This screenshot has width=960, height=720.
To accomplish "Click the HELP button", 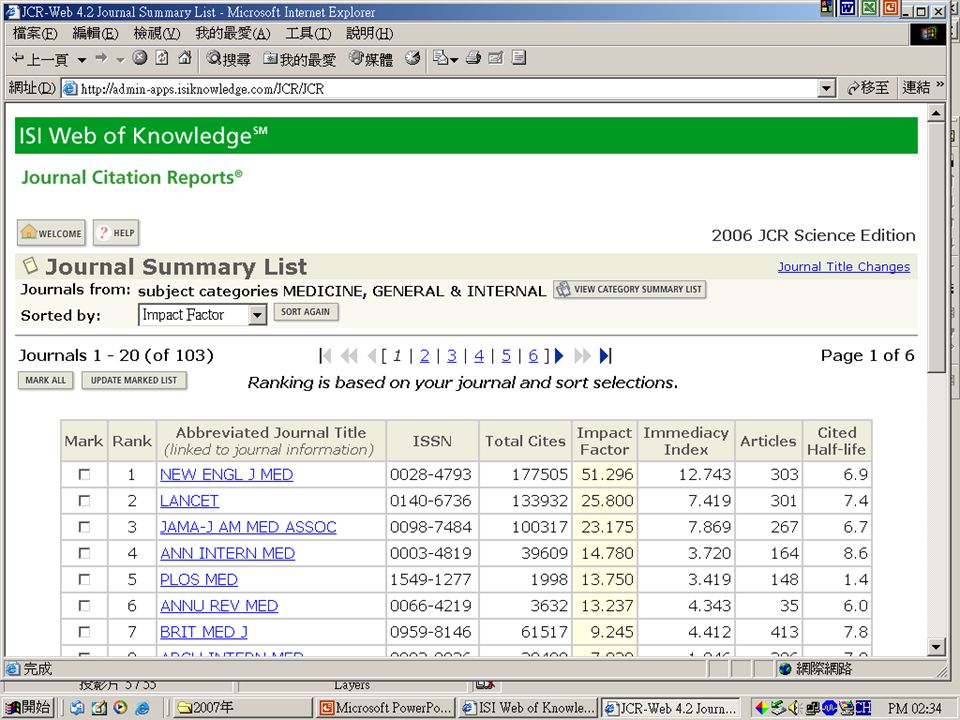I will click(x=116, y=233).
